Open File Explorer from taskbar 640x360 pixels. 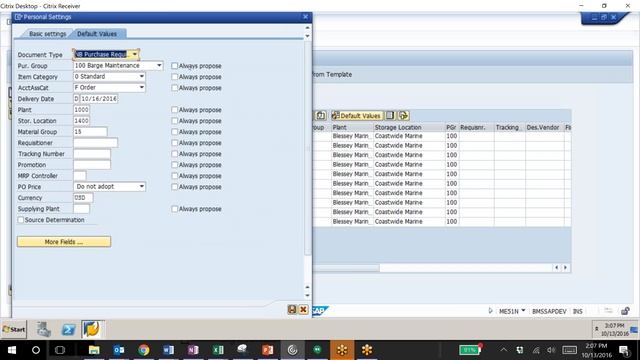94,350
